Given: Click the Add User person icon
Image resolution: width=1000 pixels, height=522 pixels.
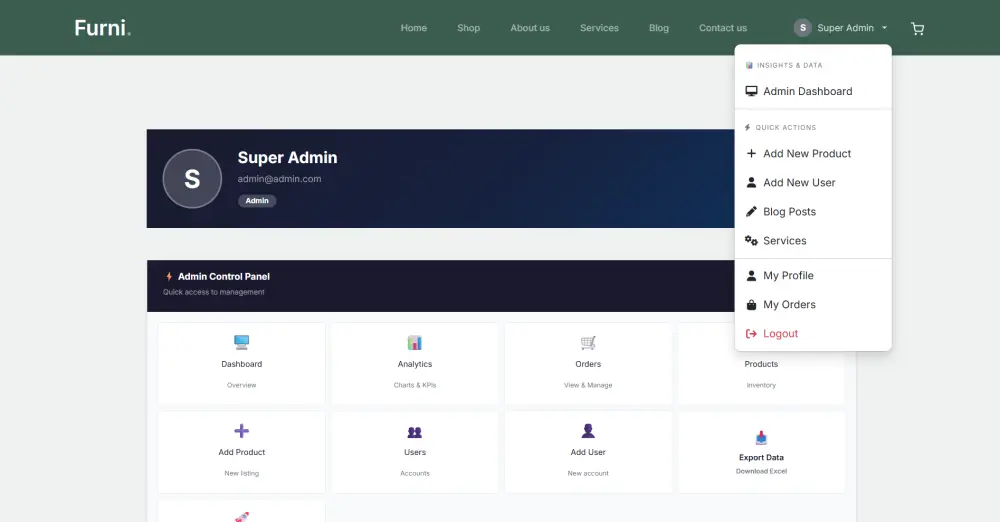Looking at the screenshot, I should (588, 431).
